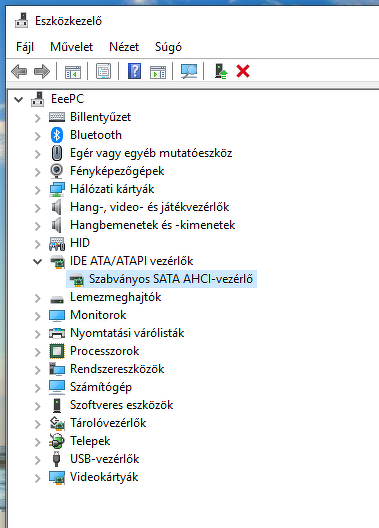Expand the USB-vezérlők category
379x528 pixels.
point(37,460)
